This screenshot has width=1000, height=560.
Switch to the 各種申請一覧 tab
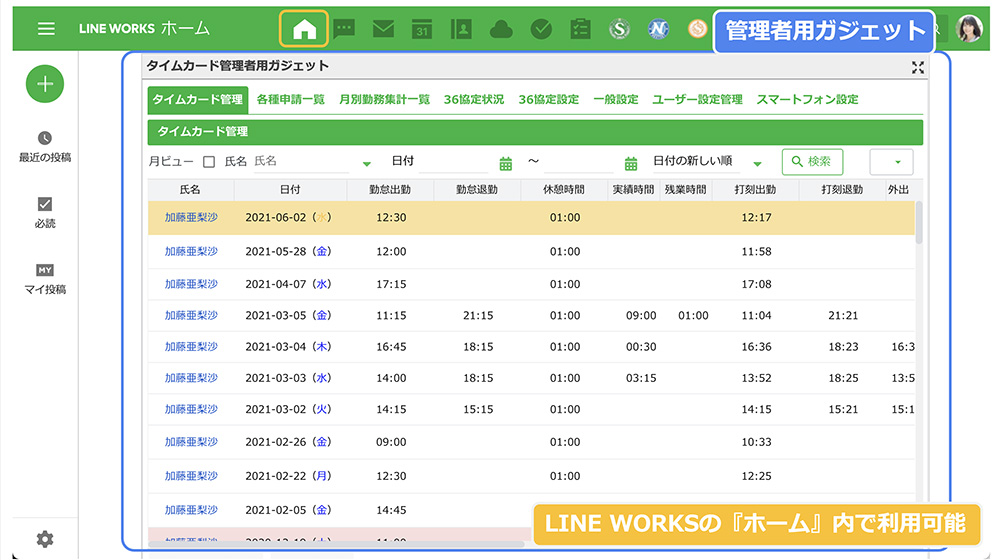[x=290, y=99]
